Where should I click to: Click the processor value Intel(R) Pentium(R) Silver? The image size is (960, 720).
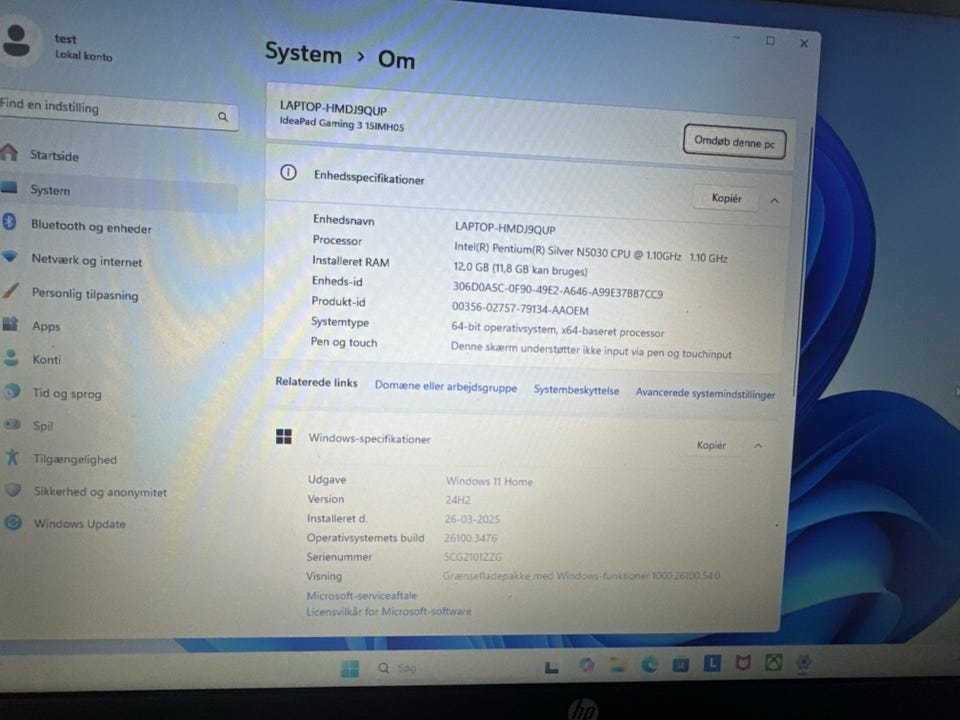point(591,252)
